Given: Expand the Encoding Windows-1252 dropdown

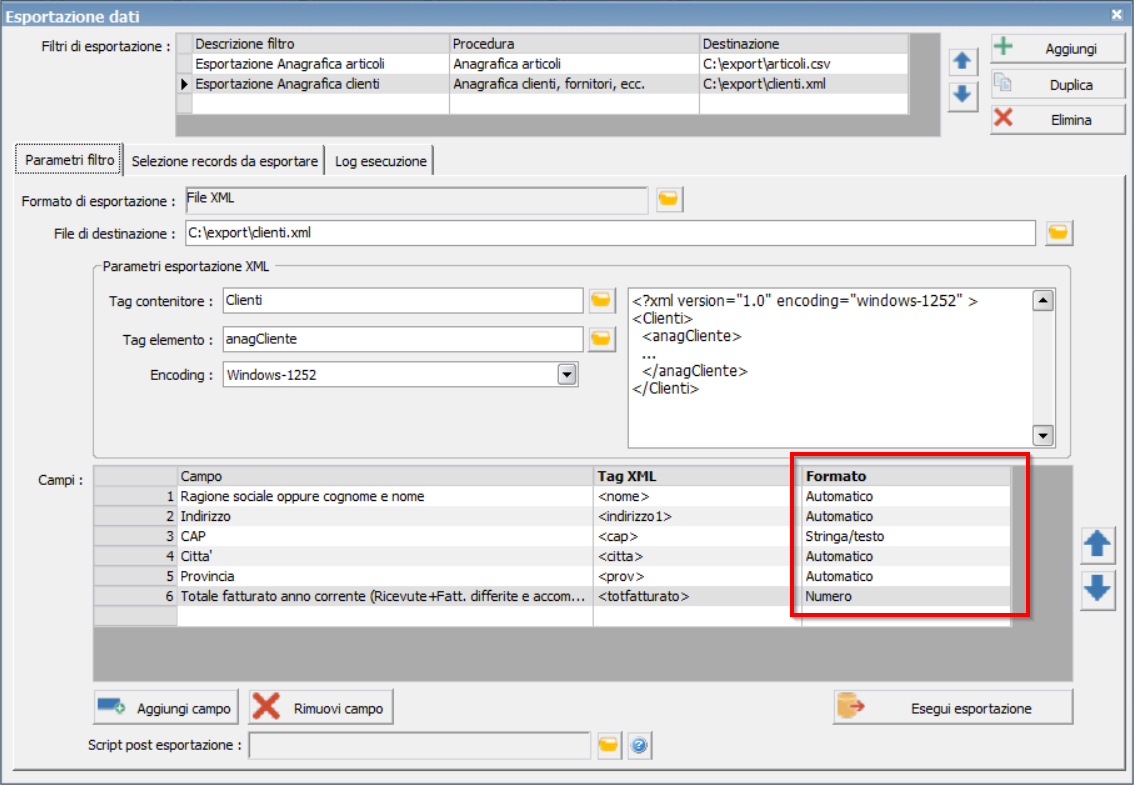Looking at the screenshot, I should point(567,375).
